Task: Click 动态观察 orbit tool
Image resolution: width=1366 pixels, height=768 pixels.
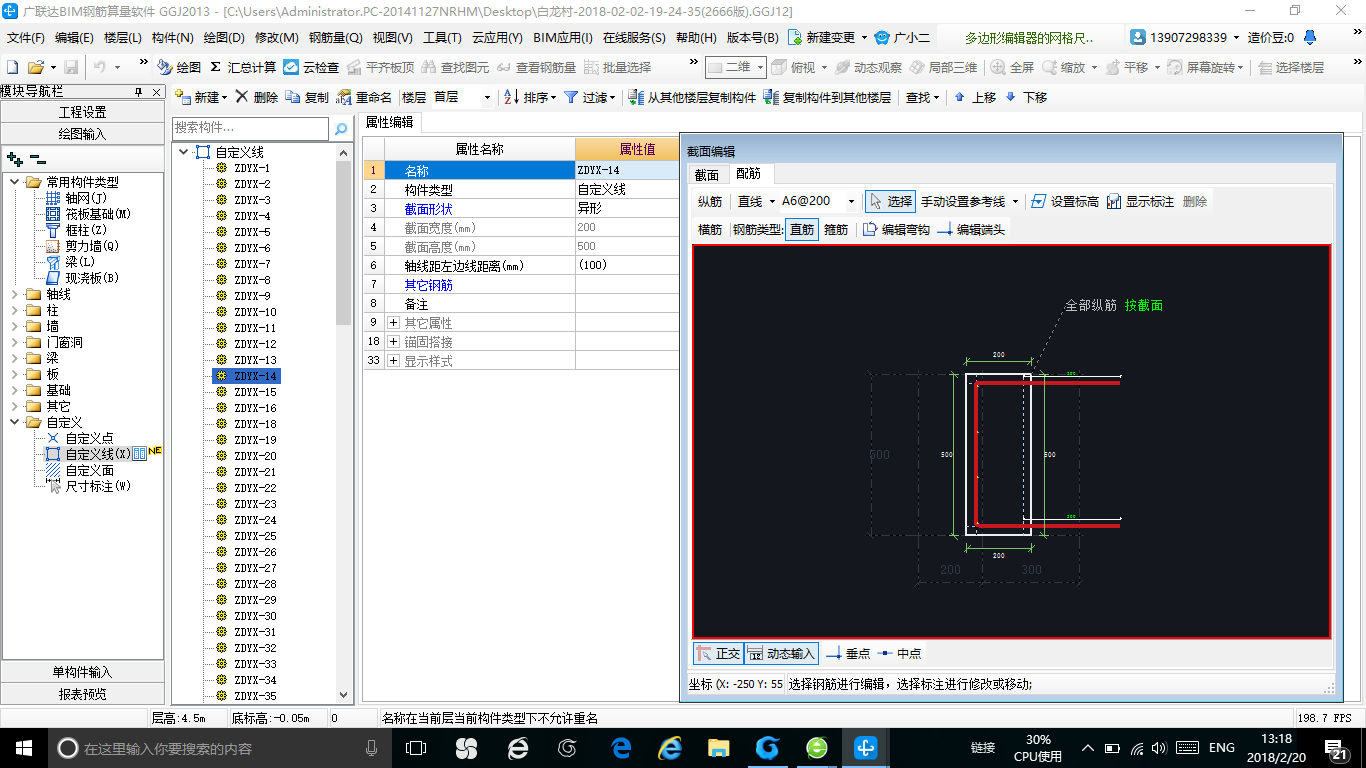Action: (868, 67)
